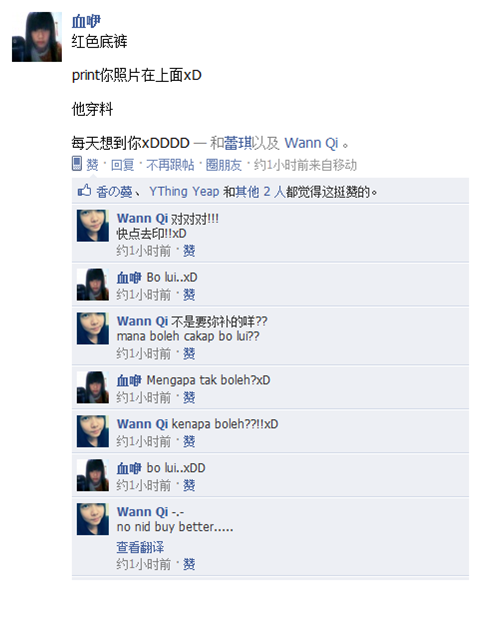Open 血咿 avatar beside 'Bo lui..xD' comment
The image size is (493, 623).
(93, 284)
